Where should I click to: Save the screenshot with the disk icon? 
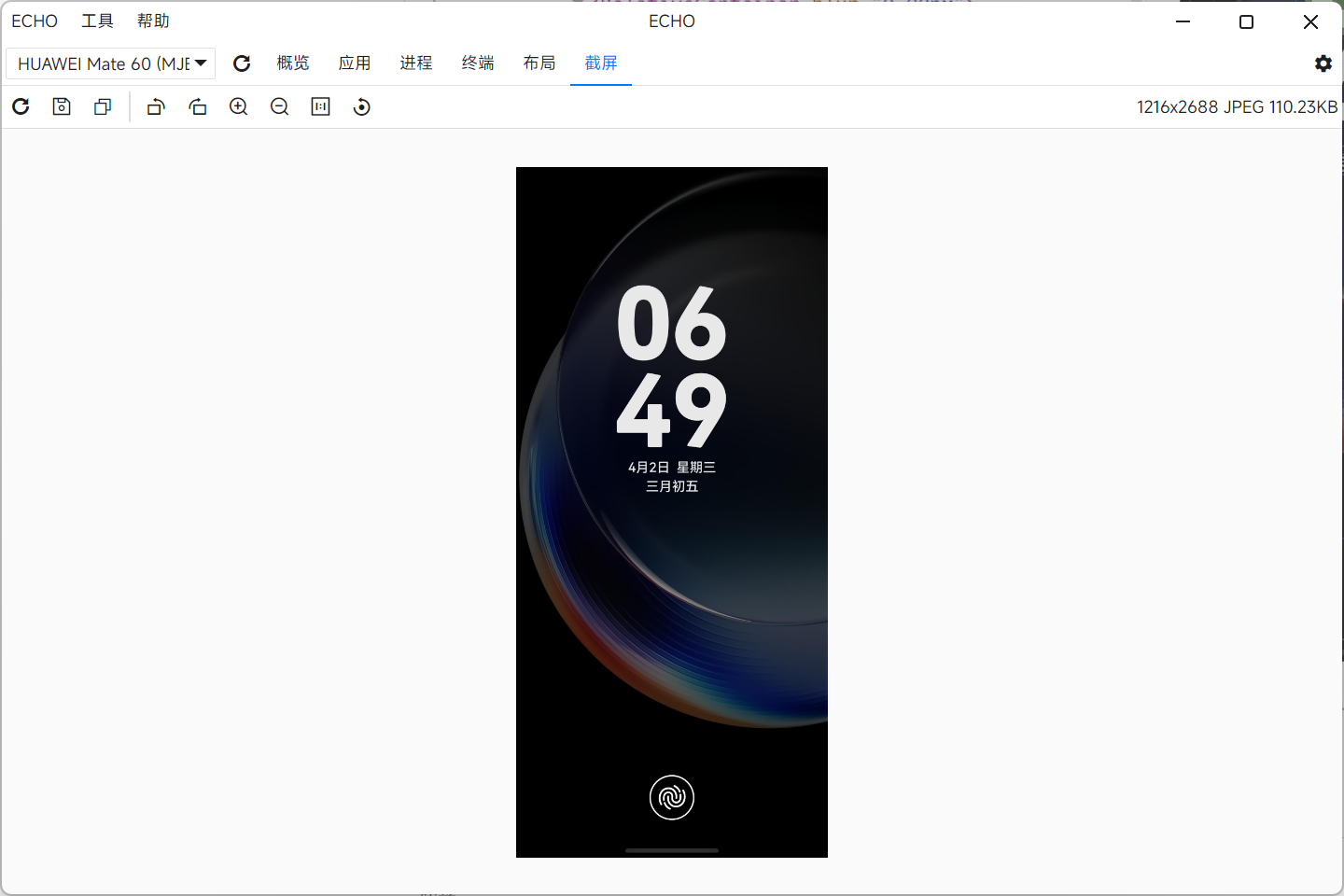(62, 107)
